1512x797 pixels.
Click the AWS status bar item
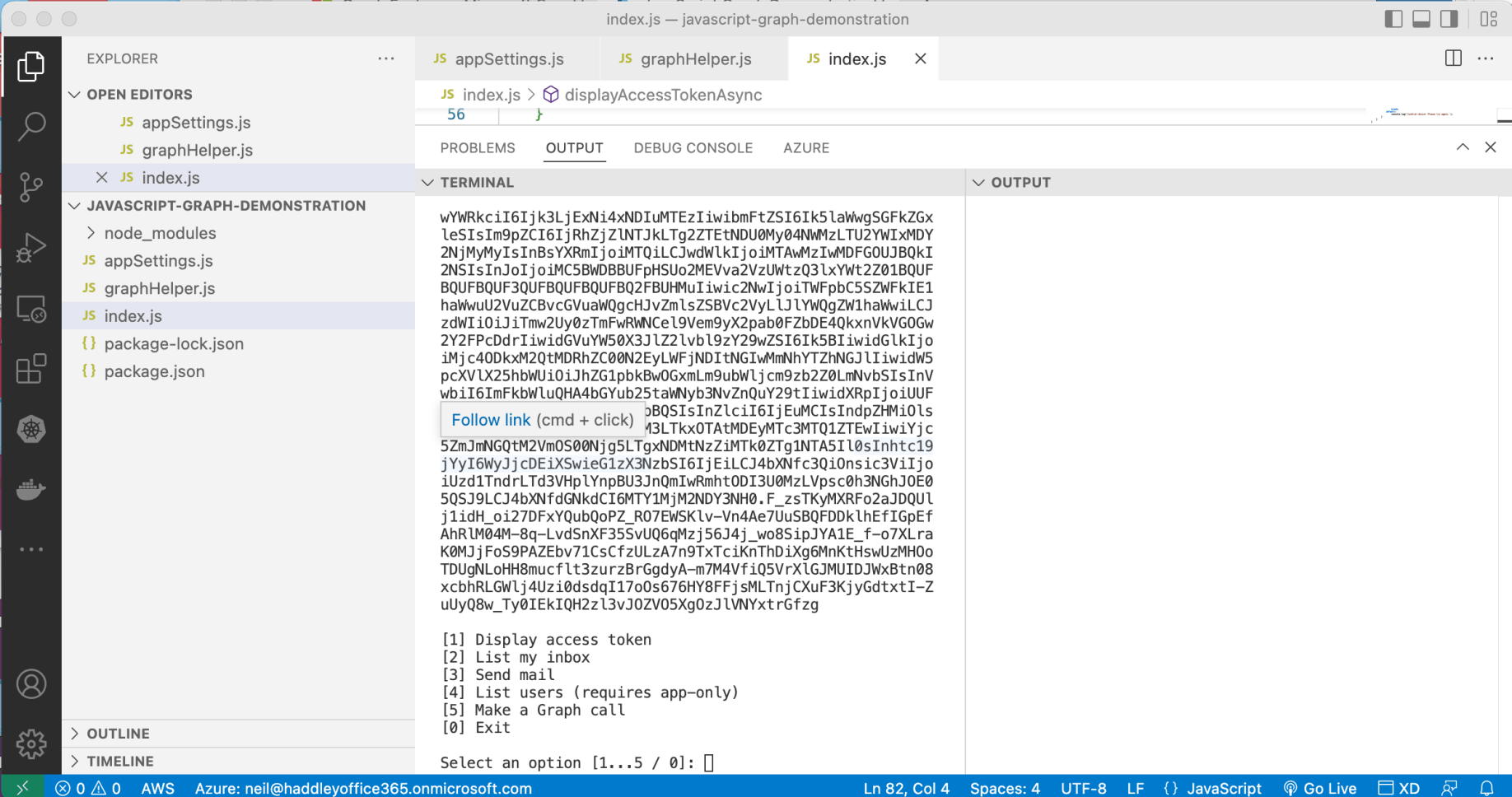click(x=158, y=788)
